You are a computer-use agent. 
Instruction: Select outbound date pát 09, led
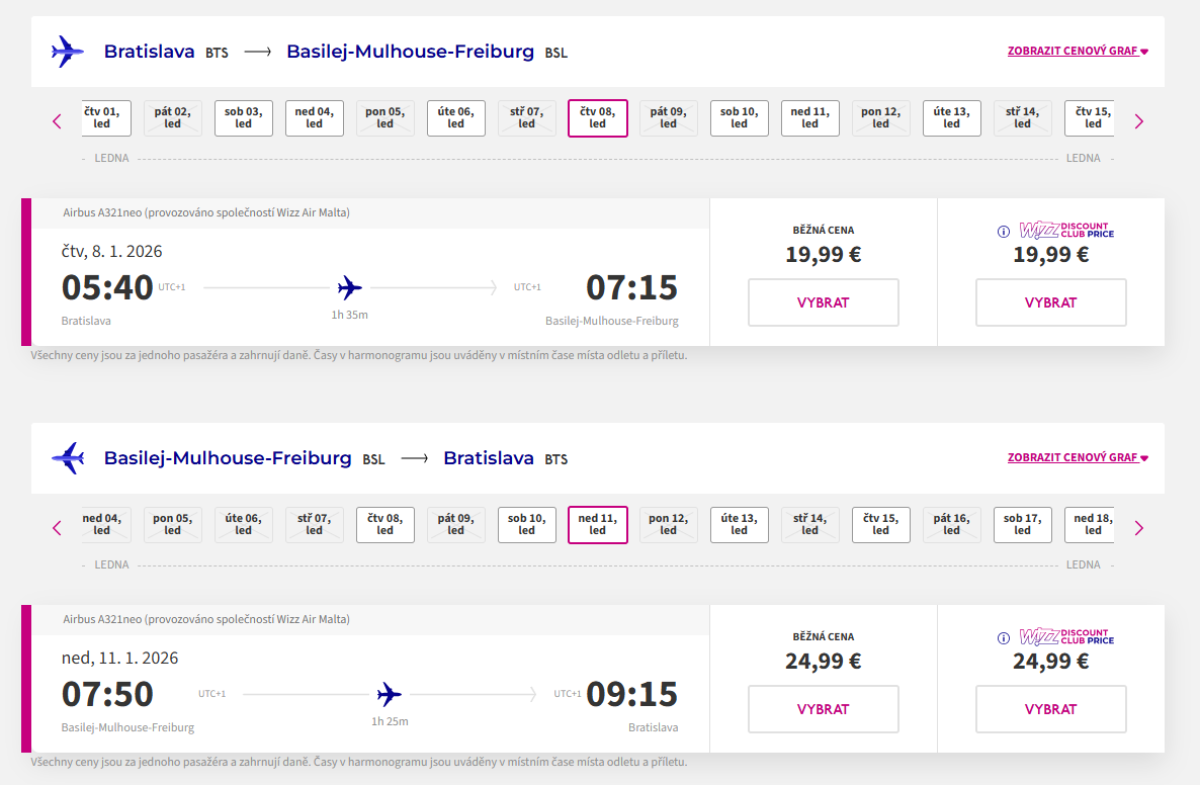[668, 118]
